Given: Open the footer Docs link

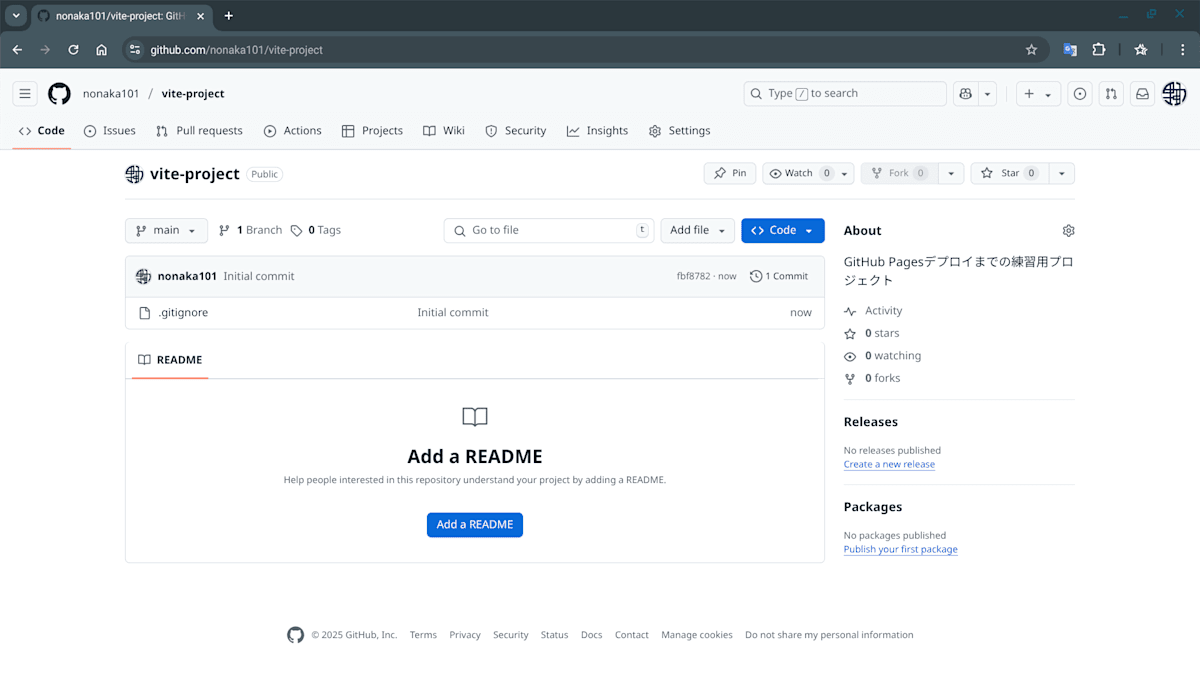Looking at the screenshot, I should pyautogui.click(x=592, y=635).
